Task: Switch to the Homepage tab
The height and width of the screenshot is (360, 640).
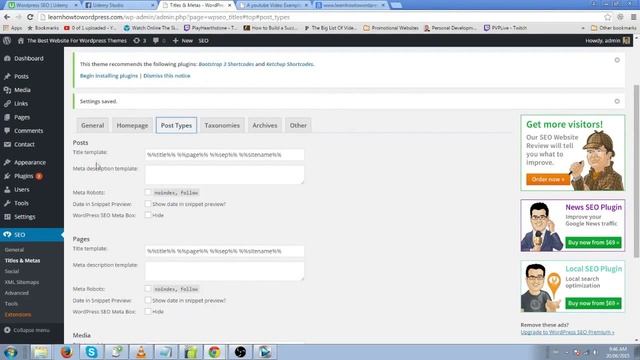Action: click(x=132, y=125)
